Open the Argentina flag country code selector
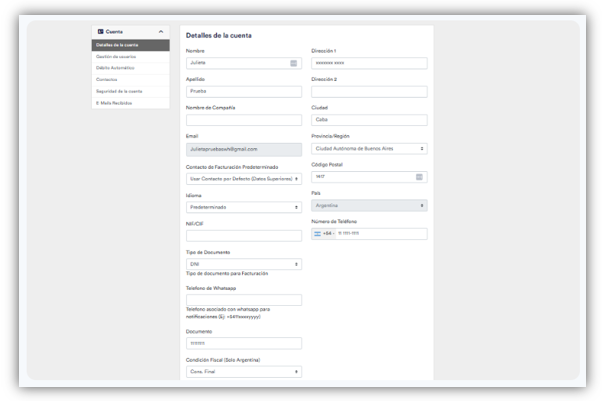602x401 pixels. point(324,234)
